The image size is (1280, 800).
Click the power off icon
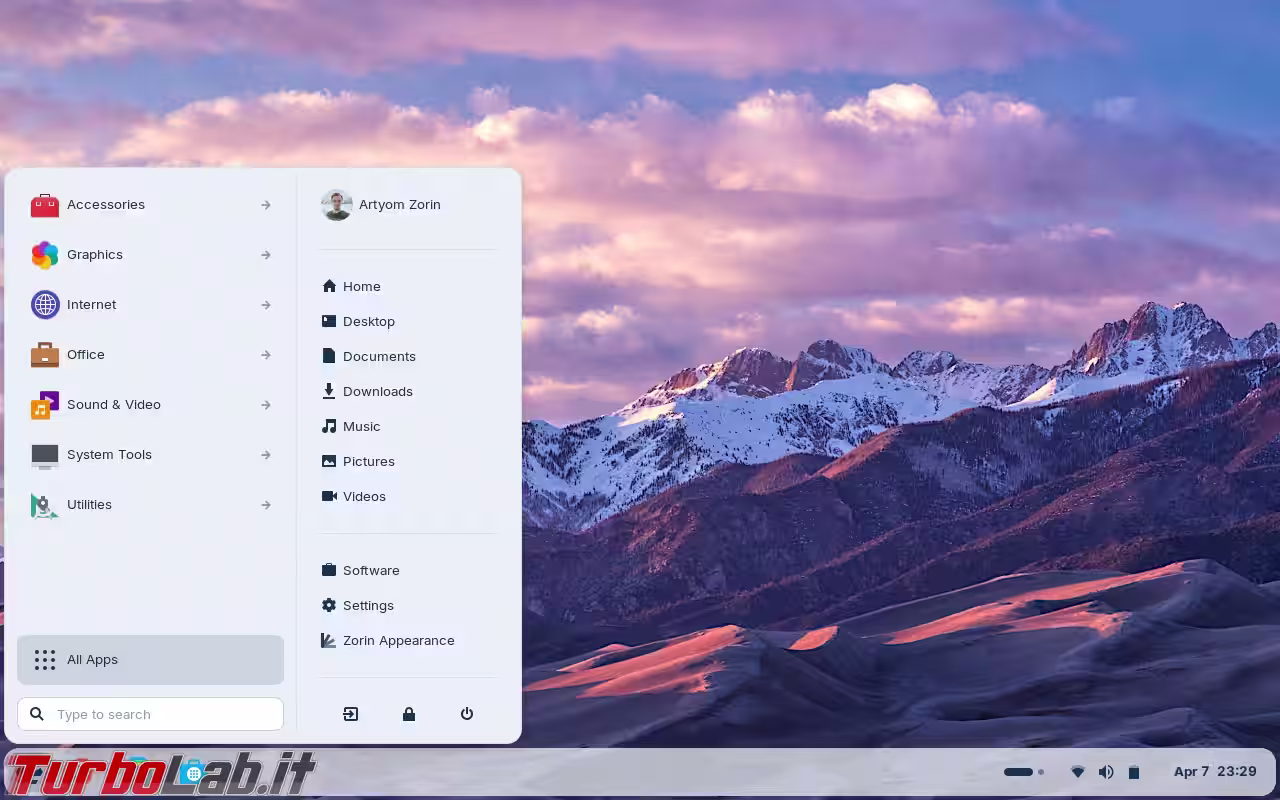point(466,714)
